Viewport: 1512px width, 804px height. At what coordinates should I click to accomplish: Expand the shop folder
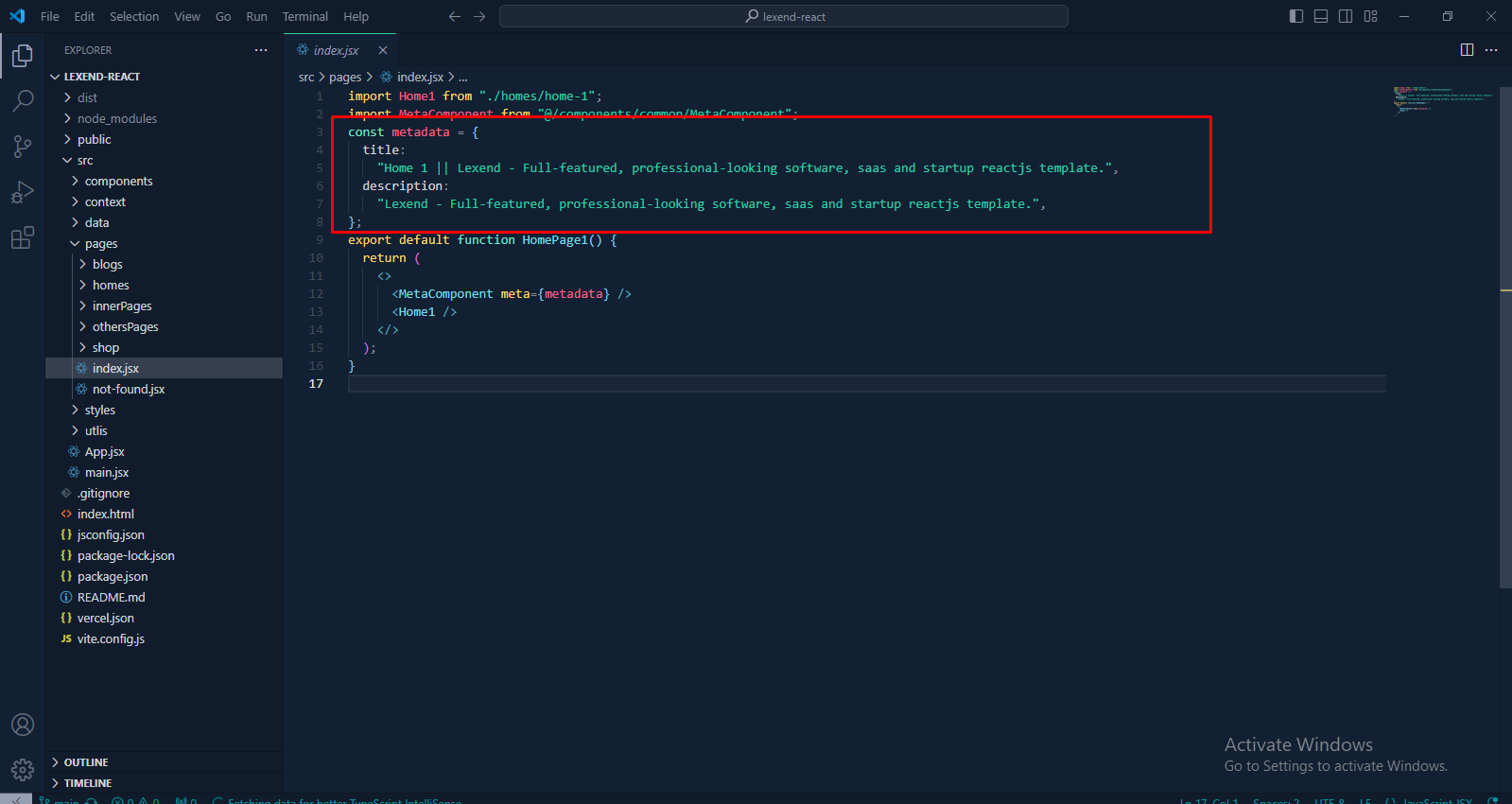pyautogui.click(x=164, y=347)
